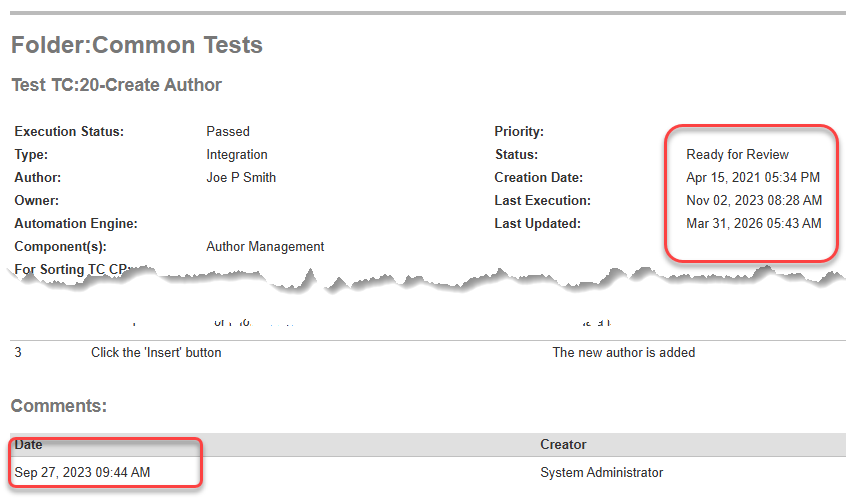846x502 pixels.
Task: Click the Date column header in comments
Action: [29, 445]
